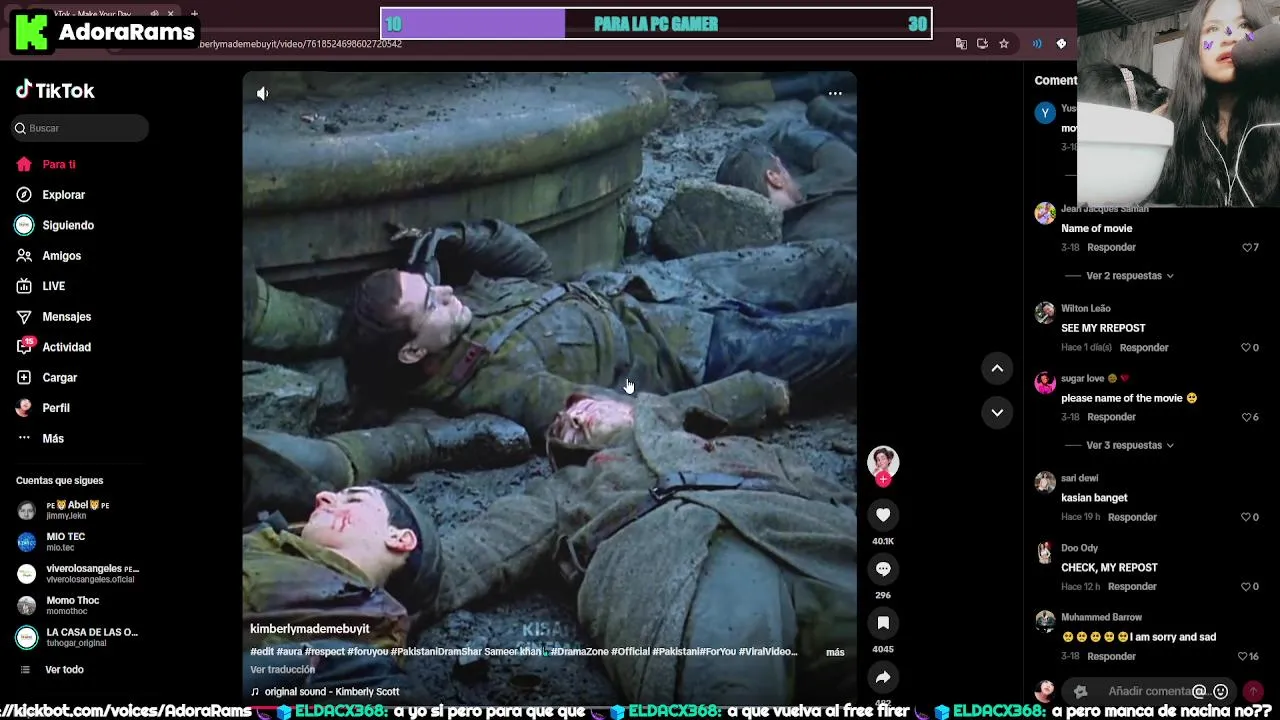The image size is (1280, 720).
Task: Open sugar love's profile name
Action: (1082, 379)
